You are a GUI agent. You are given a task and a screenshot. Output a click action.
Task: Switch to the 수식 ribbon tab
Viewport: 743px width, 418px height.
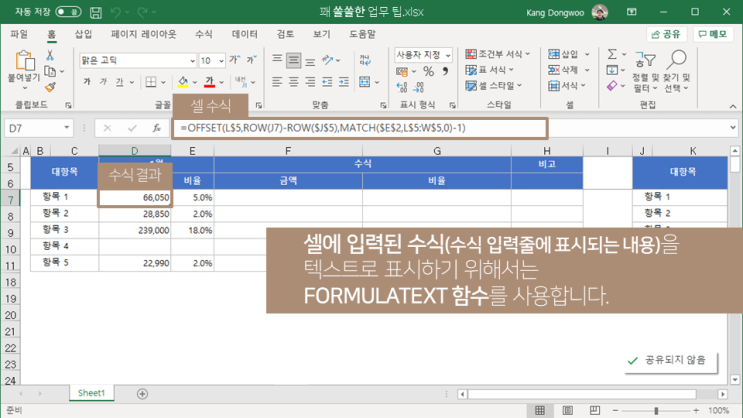pyautogui.click(x=204, y=34)
